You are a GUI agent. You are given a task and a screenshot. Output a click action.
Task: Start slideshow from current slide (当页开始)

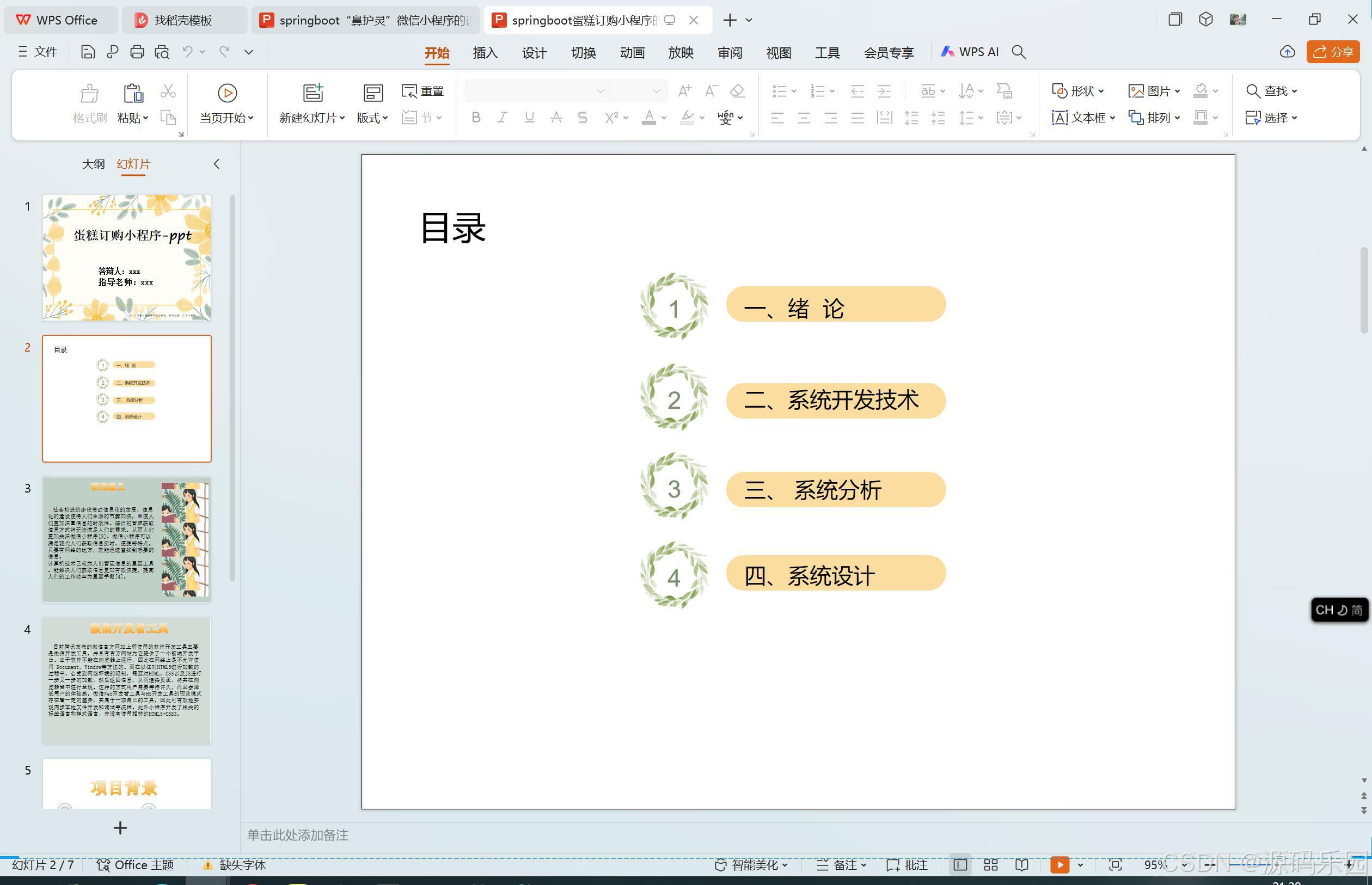[x=226, y=103]
